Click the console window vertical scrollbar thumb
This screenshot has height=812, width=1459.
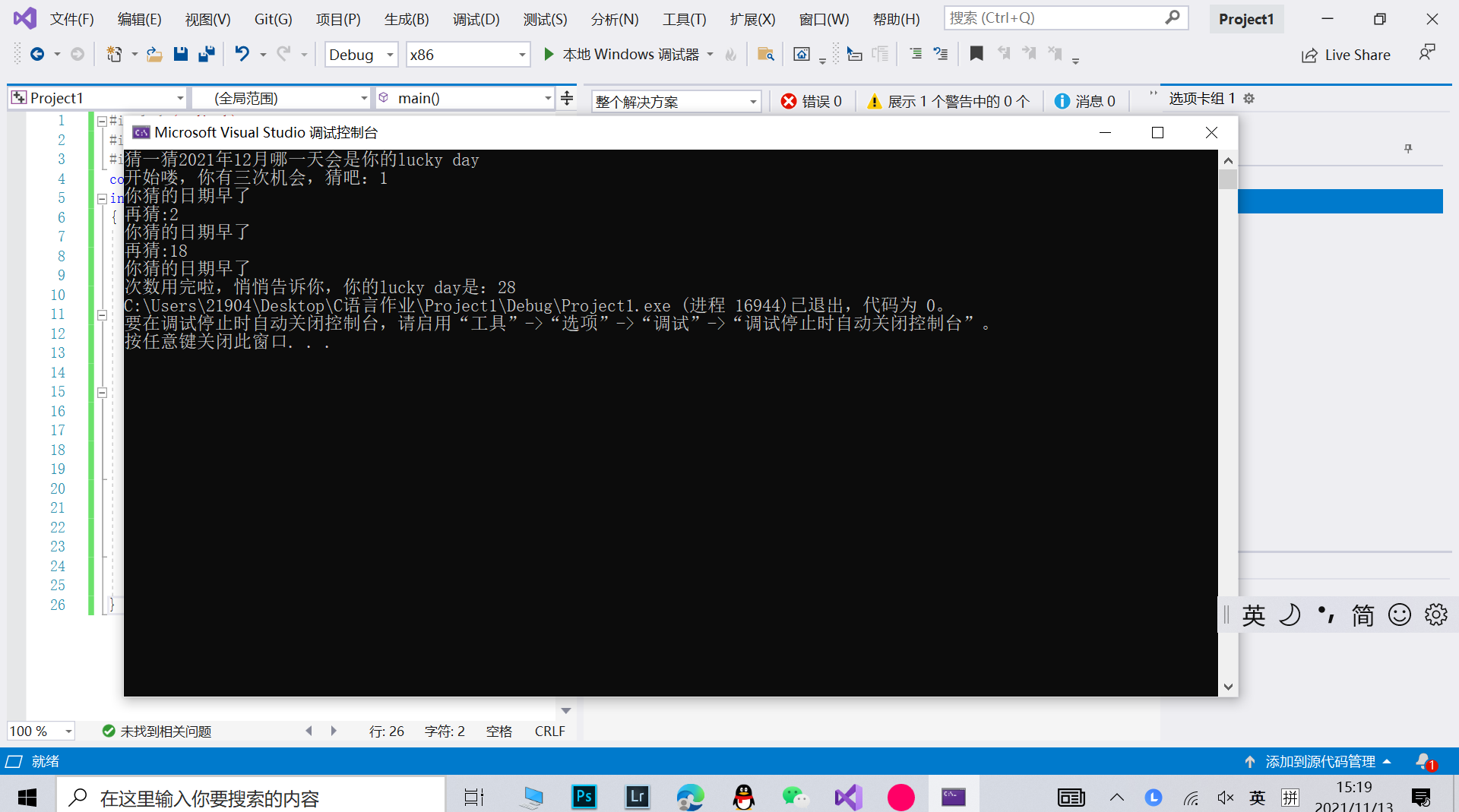[1228, 179]
